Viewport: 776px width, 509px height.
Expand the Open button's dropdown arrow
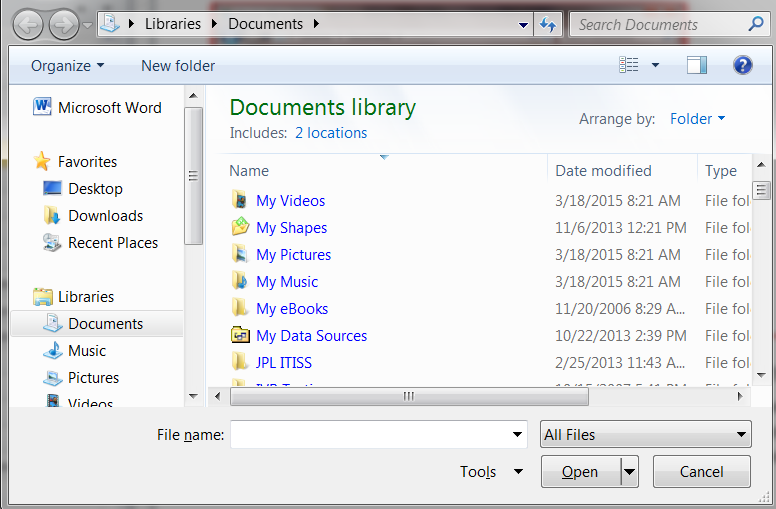tap(630, 472)
